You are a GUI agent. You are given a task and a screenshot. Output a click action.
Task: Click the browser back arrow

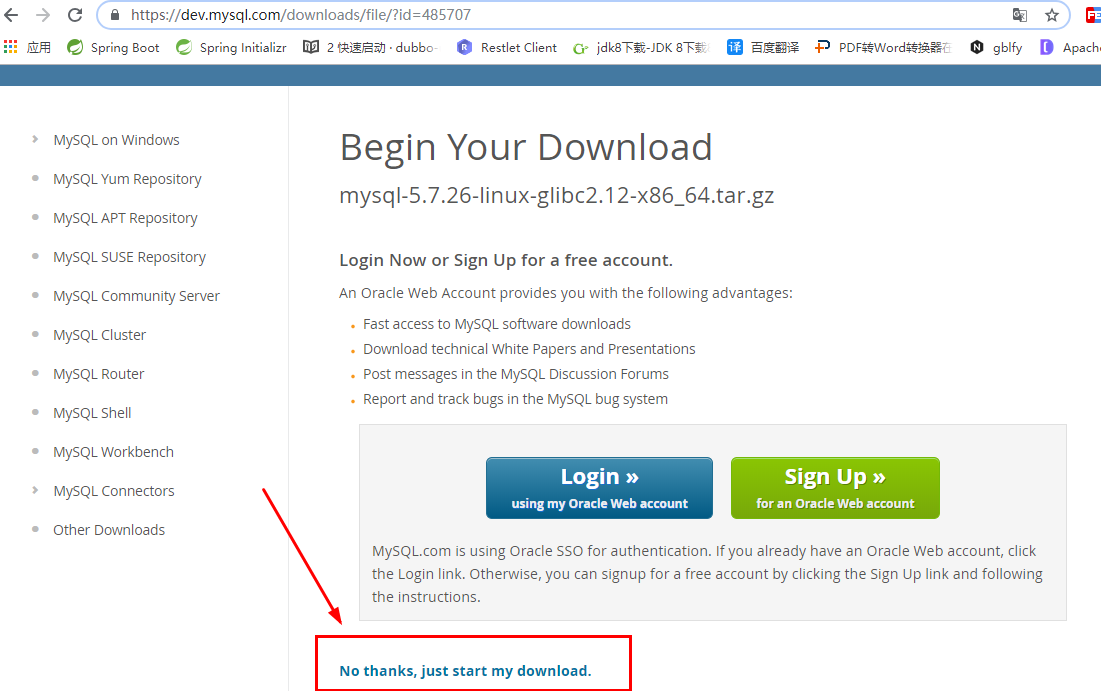tap(11, 15)
